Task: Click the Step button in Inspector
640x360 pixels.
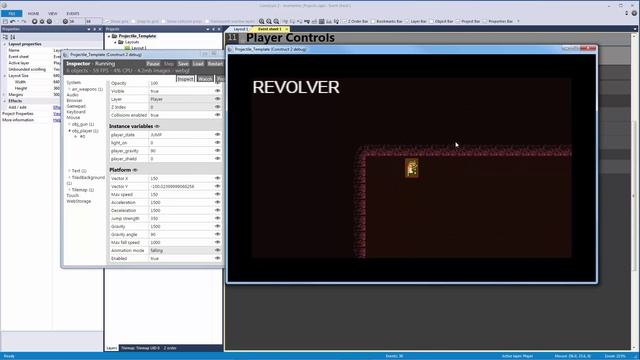Action: click(169, 64)
